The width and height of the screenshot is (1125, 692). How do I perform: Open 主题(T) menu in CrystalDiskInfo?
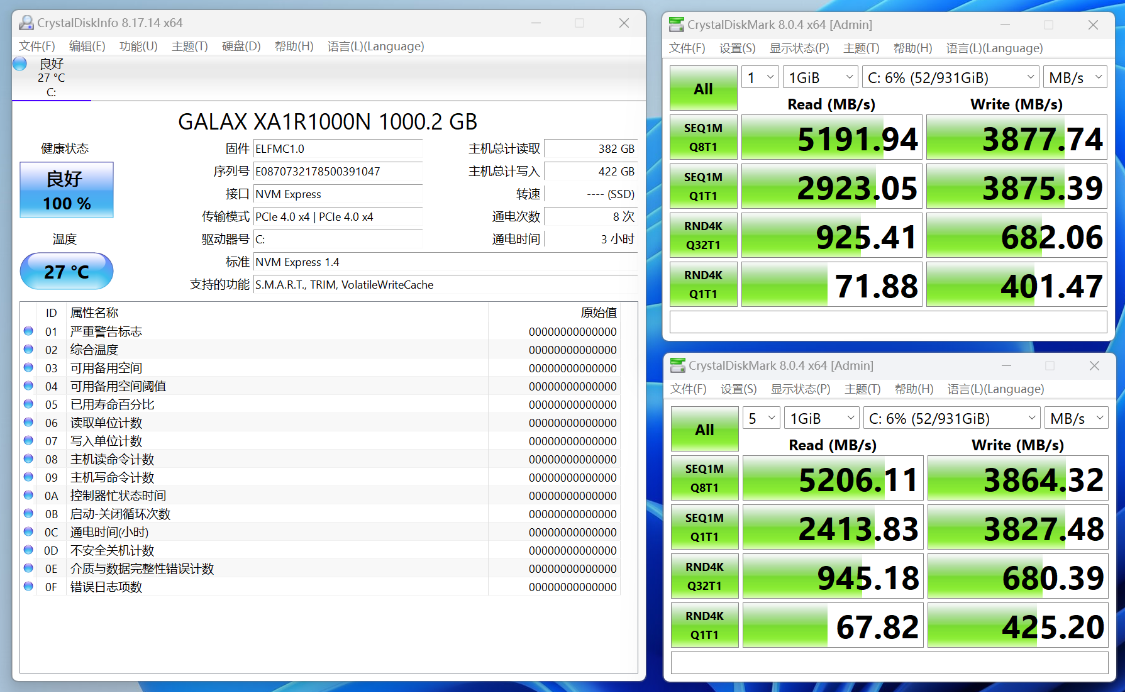tap(189, 46)
